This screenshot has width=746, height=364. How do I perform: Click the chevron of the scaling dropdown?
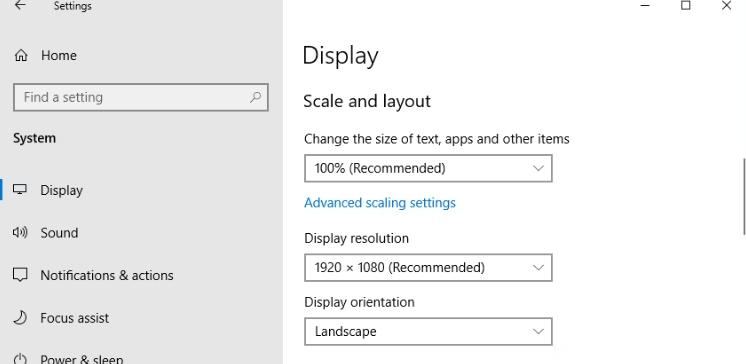click(x=538, y=168)
